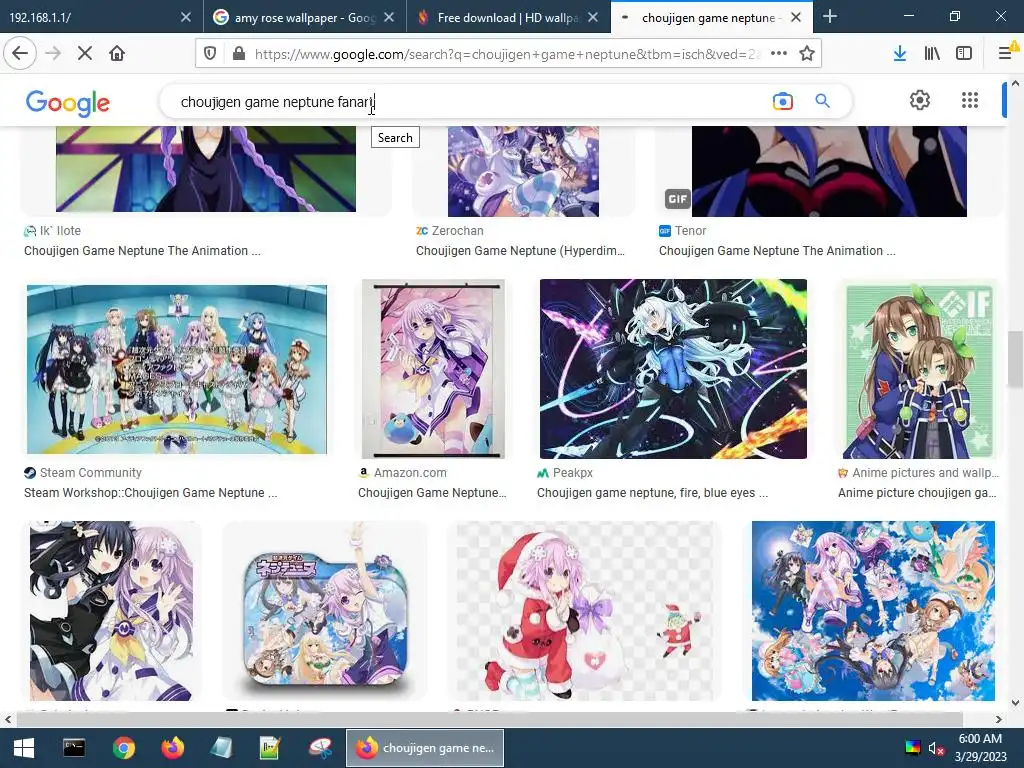
Task: Open tracking protection shield icon
Action: (x=210, y=54)
